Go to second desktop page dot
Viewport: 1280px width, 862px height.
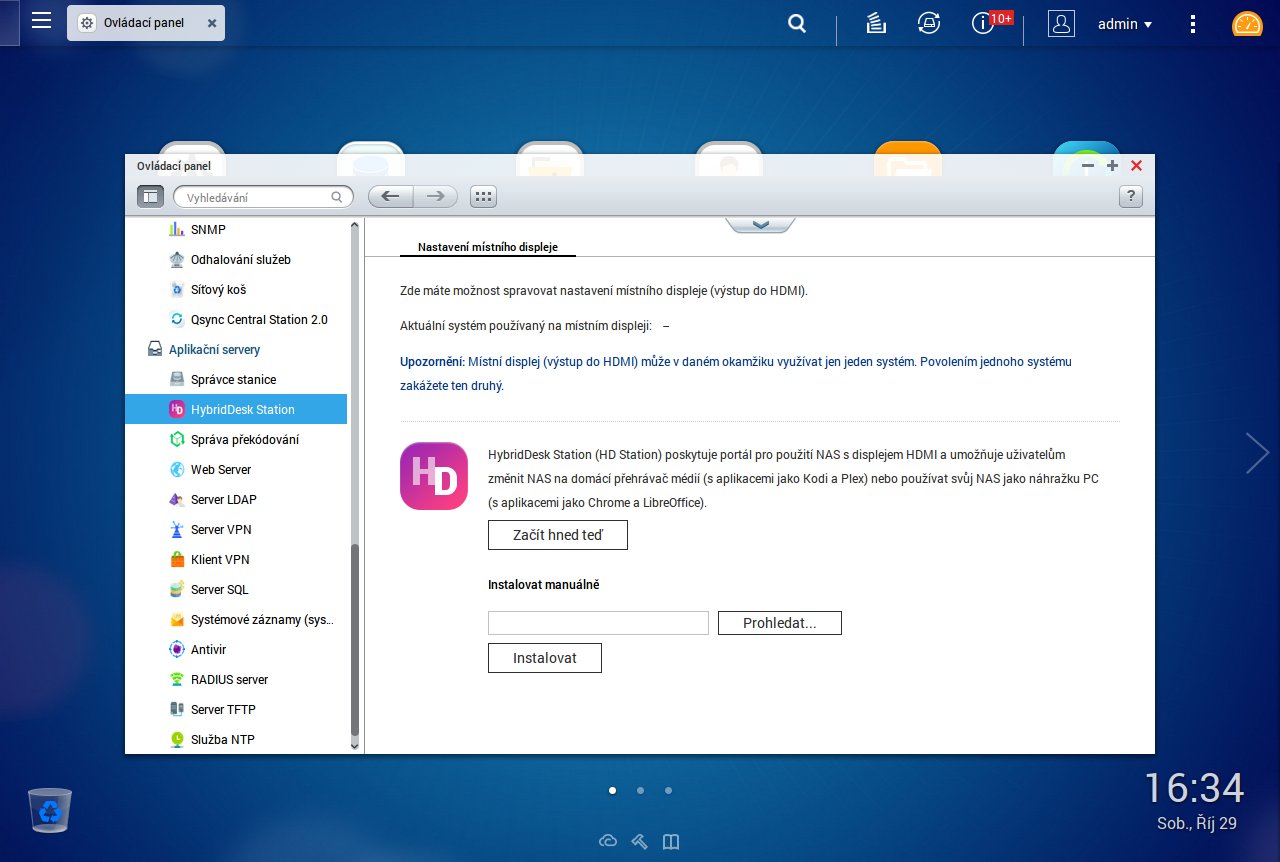[x=640, y=790]
